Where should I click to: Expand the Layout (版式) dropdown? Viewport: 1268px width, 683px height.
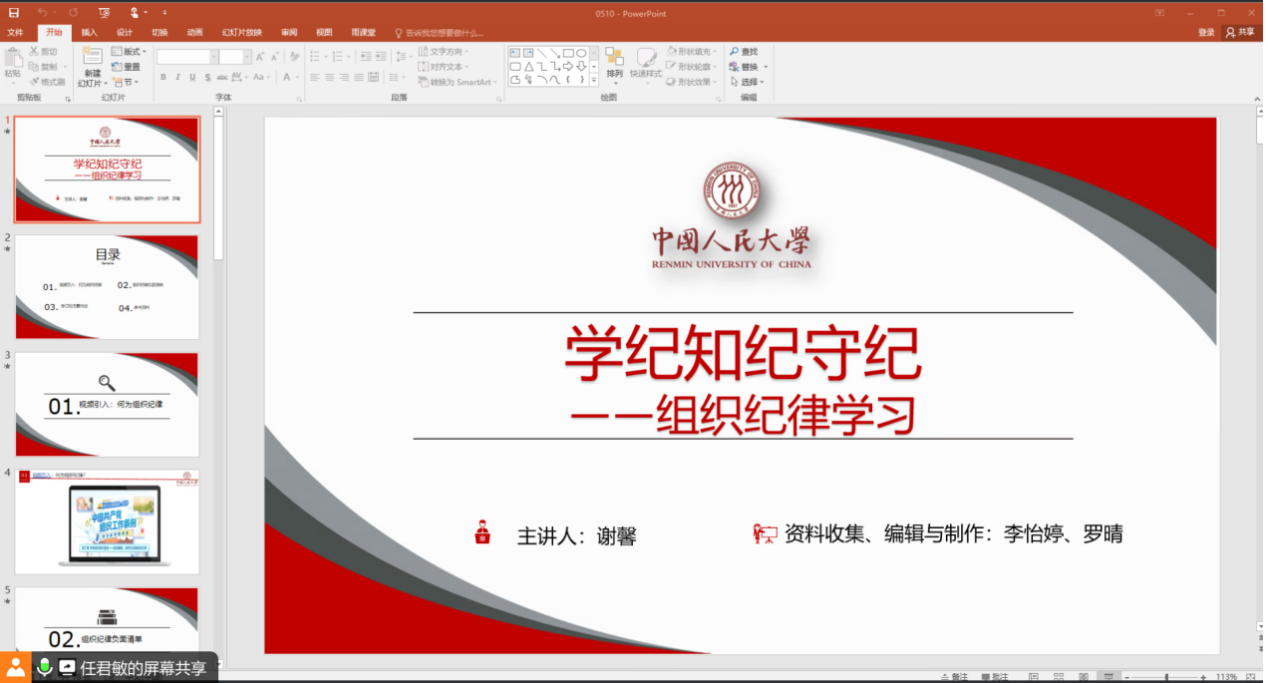click(x=129, y=51)
